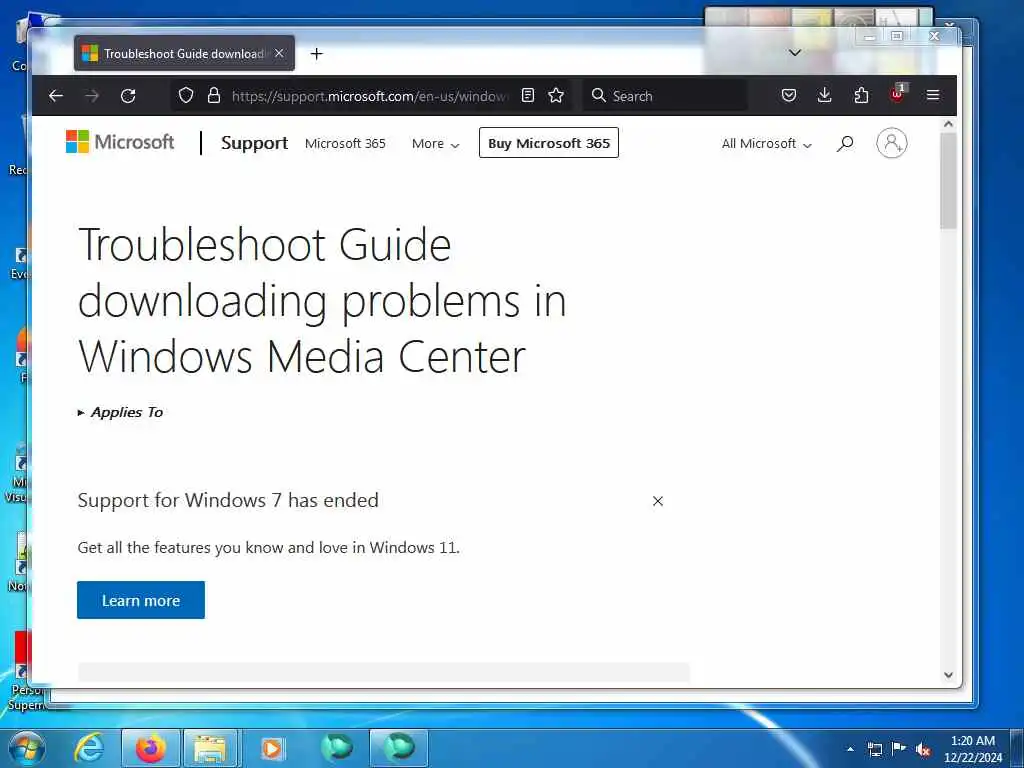
Task: Click the address bar URL field
Action: 369,96
